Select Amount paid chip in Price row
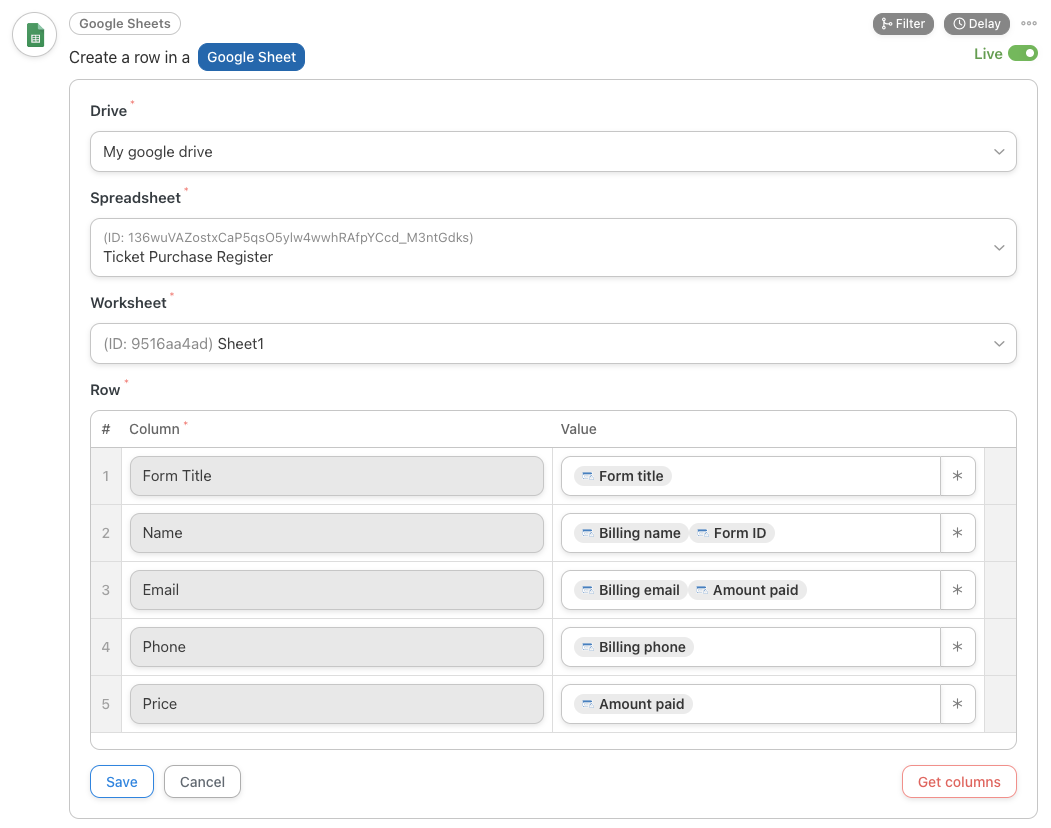Screen dimensions: 1051x828 coord(633,704)
